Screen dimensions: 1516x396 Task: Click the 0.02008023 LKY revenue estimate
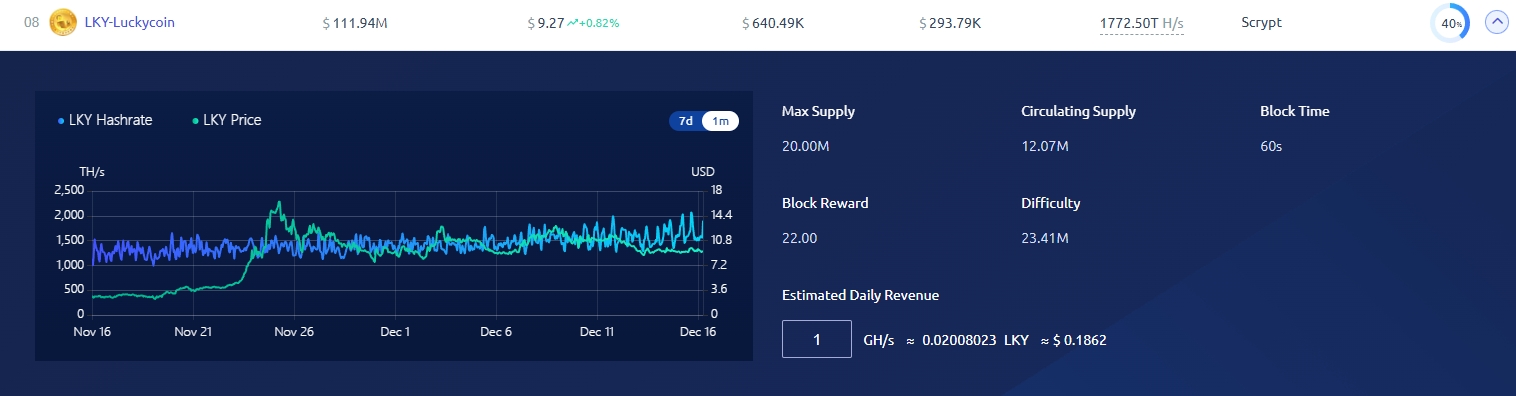point(974,340)
